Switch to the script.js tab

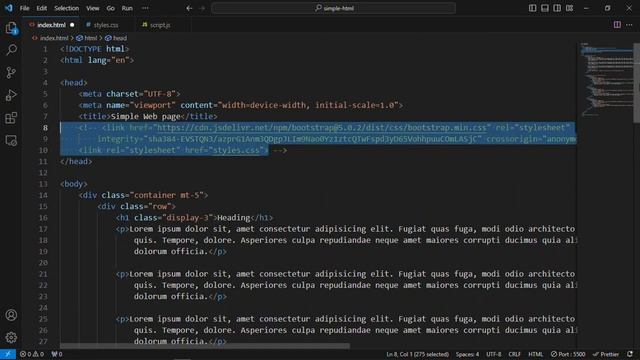160,25
